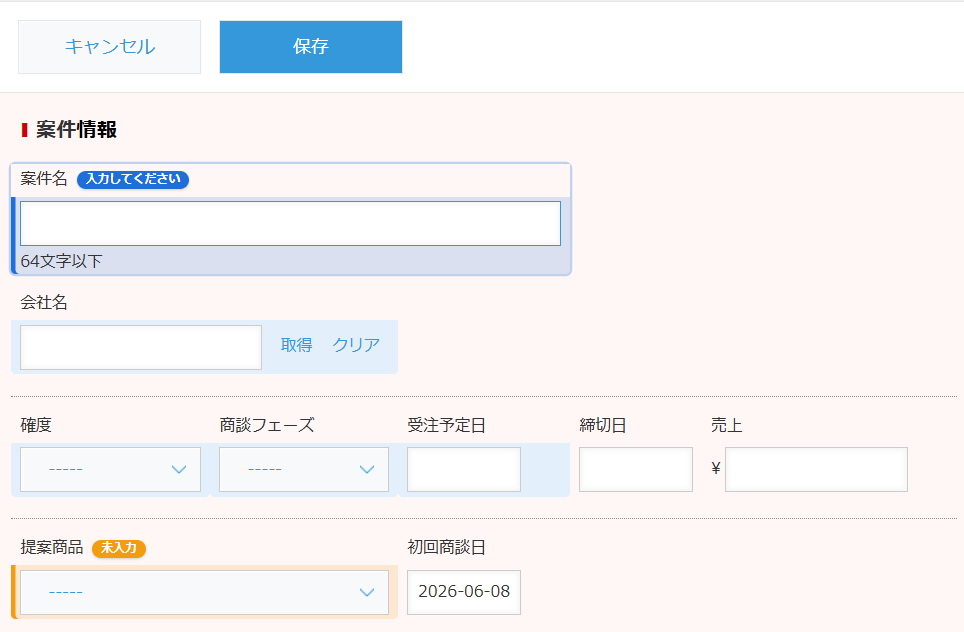Click the 初回商談日 label
The image size is (964, 632).
point(446,547)
